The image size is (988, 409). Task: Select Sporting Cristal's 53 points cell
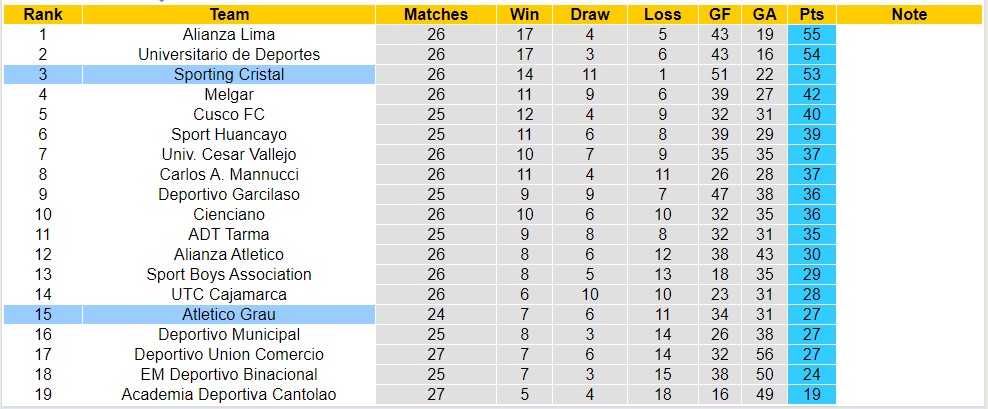coord(811,74)
